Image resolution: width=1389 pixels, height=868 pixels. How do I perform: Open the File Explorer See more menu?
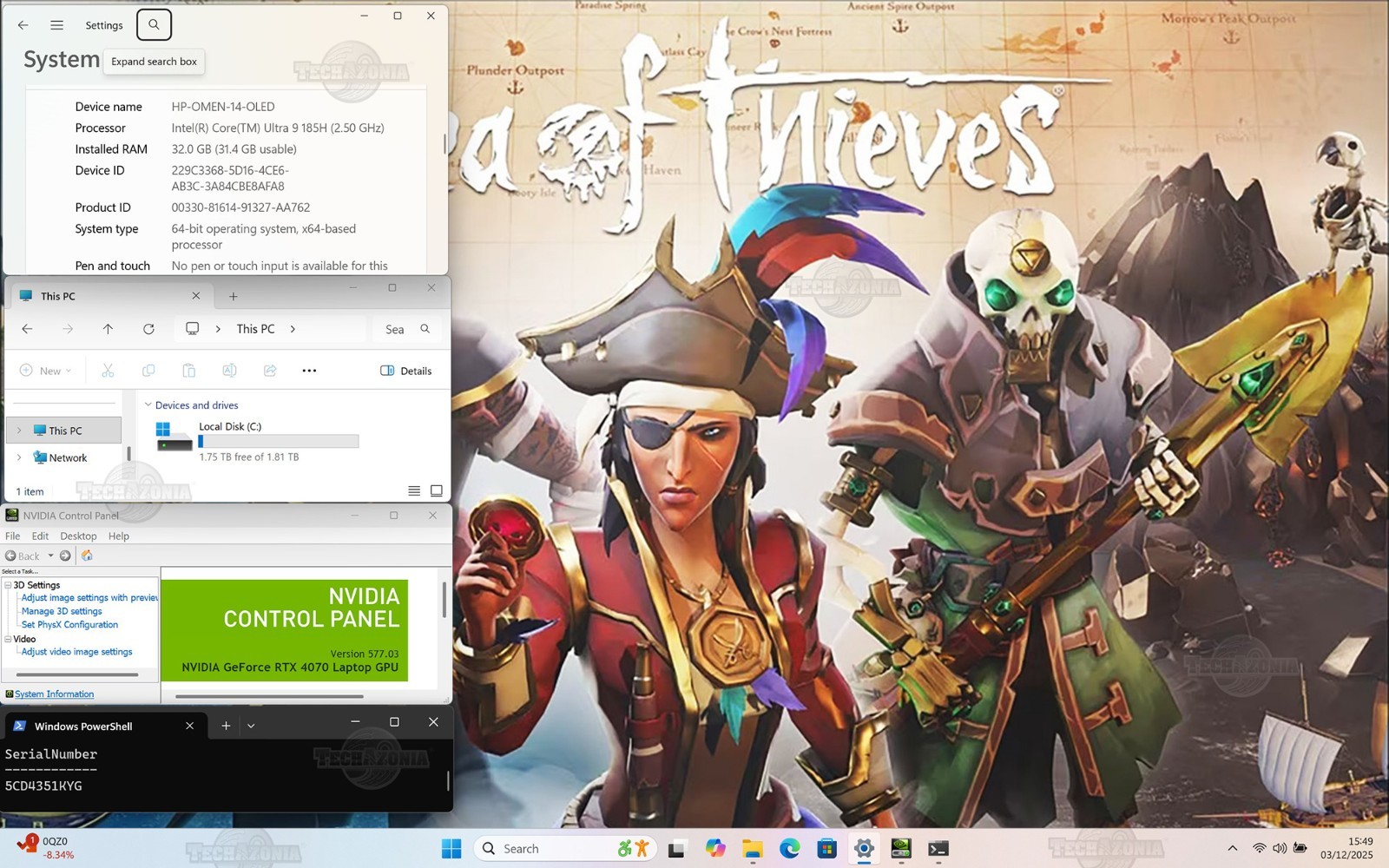pos(309,371)
